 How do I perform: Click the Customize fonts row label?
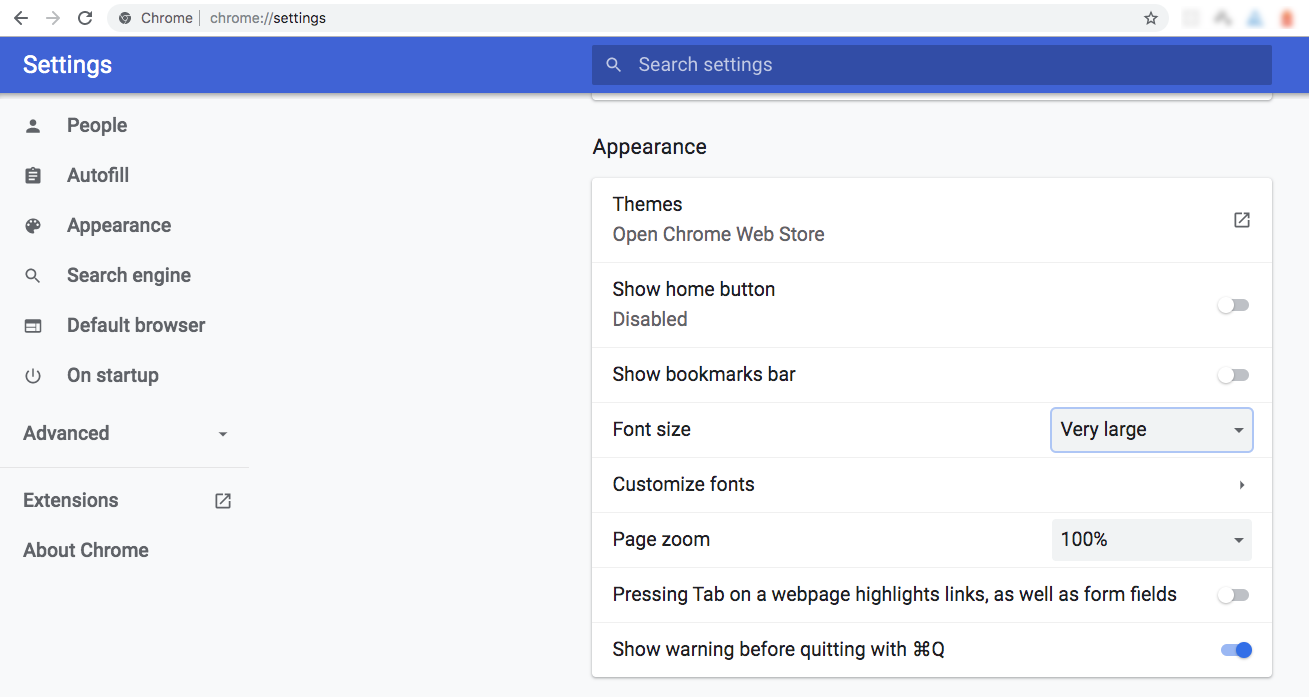(684, 485)
